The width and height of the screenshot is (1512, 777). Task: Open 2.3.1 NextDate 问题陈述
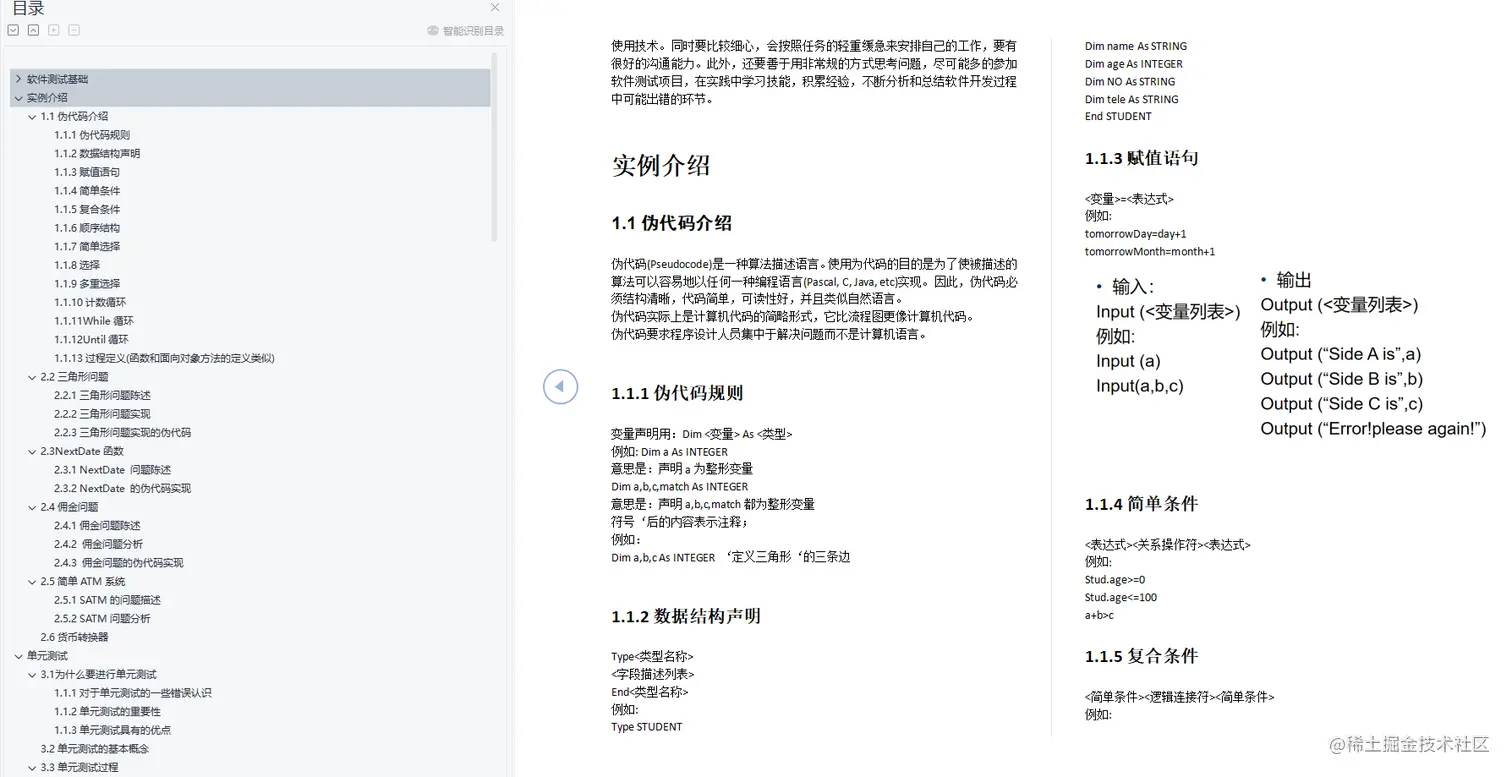[110, 469]
